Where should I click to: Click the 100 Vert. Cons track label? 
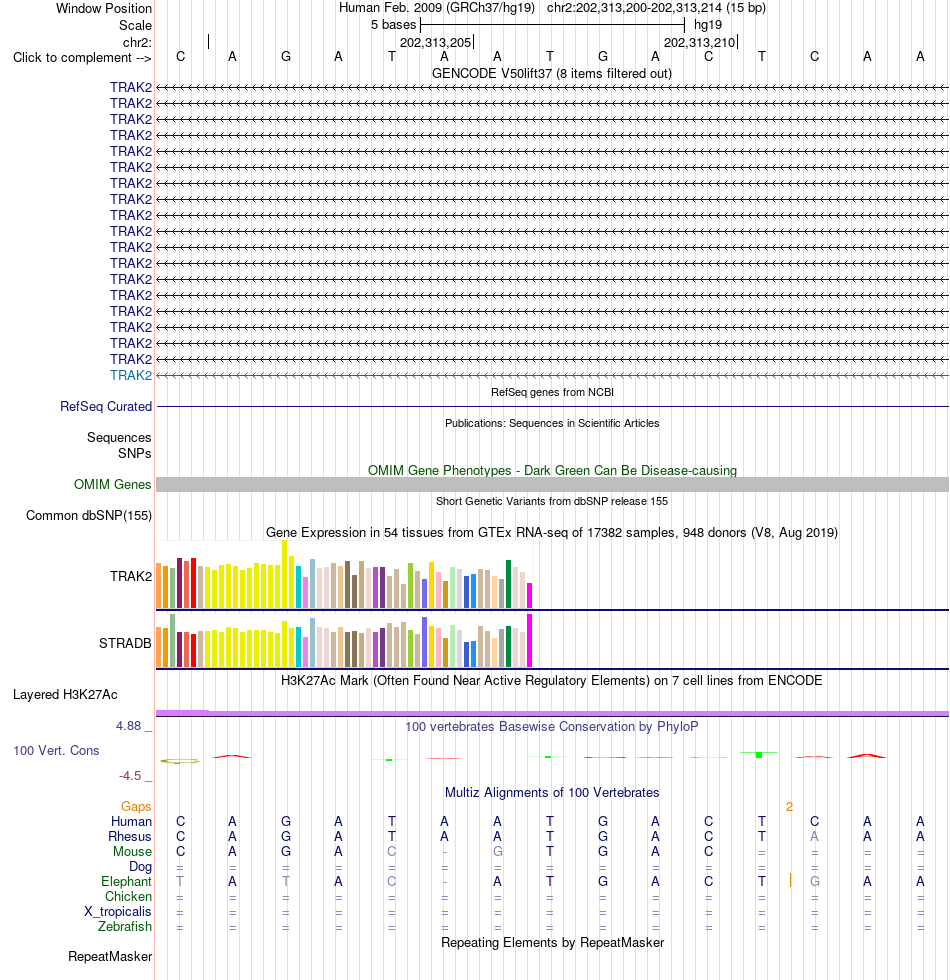pyautogui.click(x=56, y=751)
